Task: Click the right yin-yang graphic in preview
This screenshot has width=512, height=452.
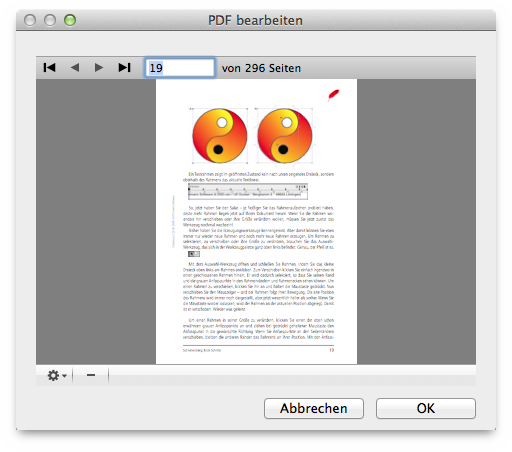Action: click(285, 136)
